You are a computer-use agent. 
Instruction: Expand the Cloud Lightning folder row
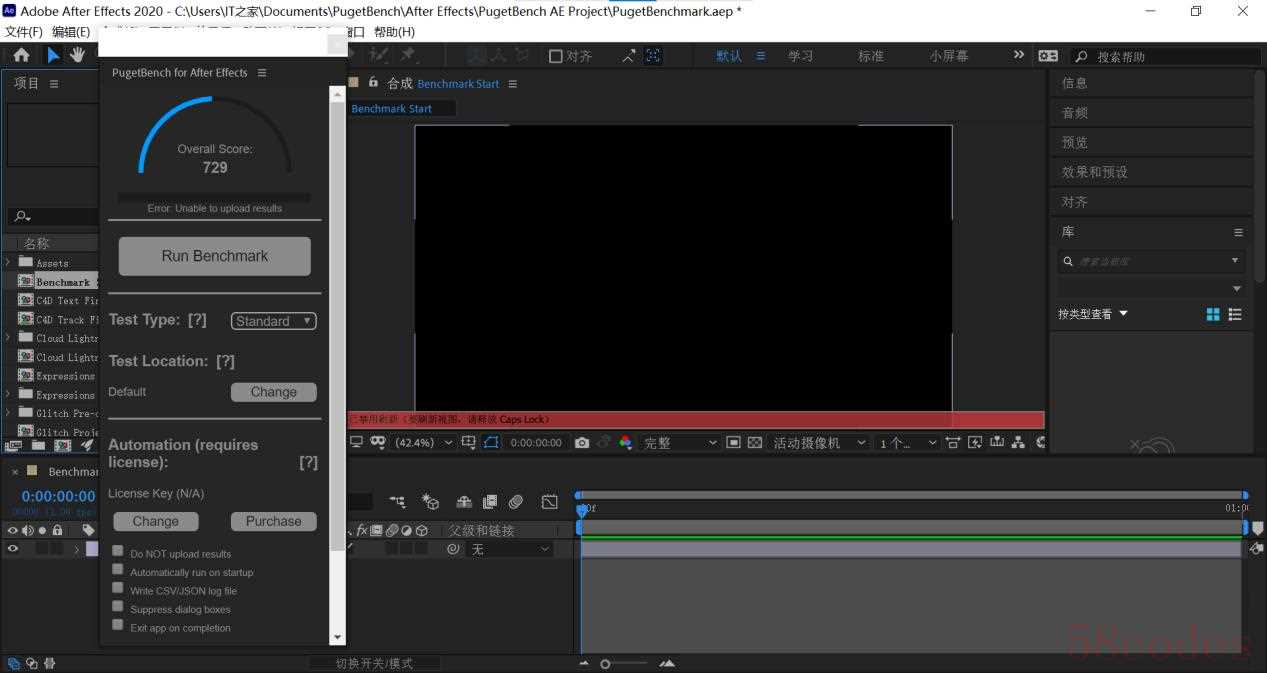click(x=8, y=338)
